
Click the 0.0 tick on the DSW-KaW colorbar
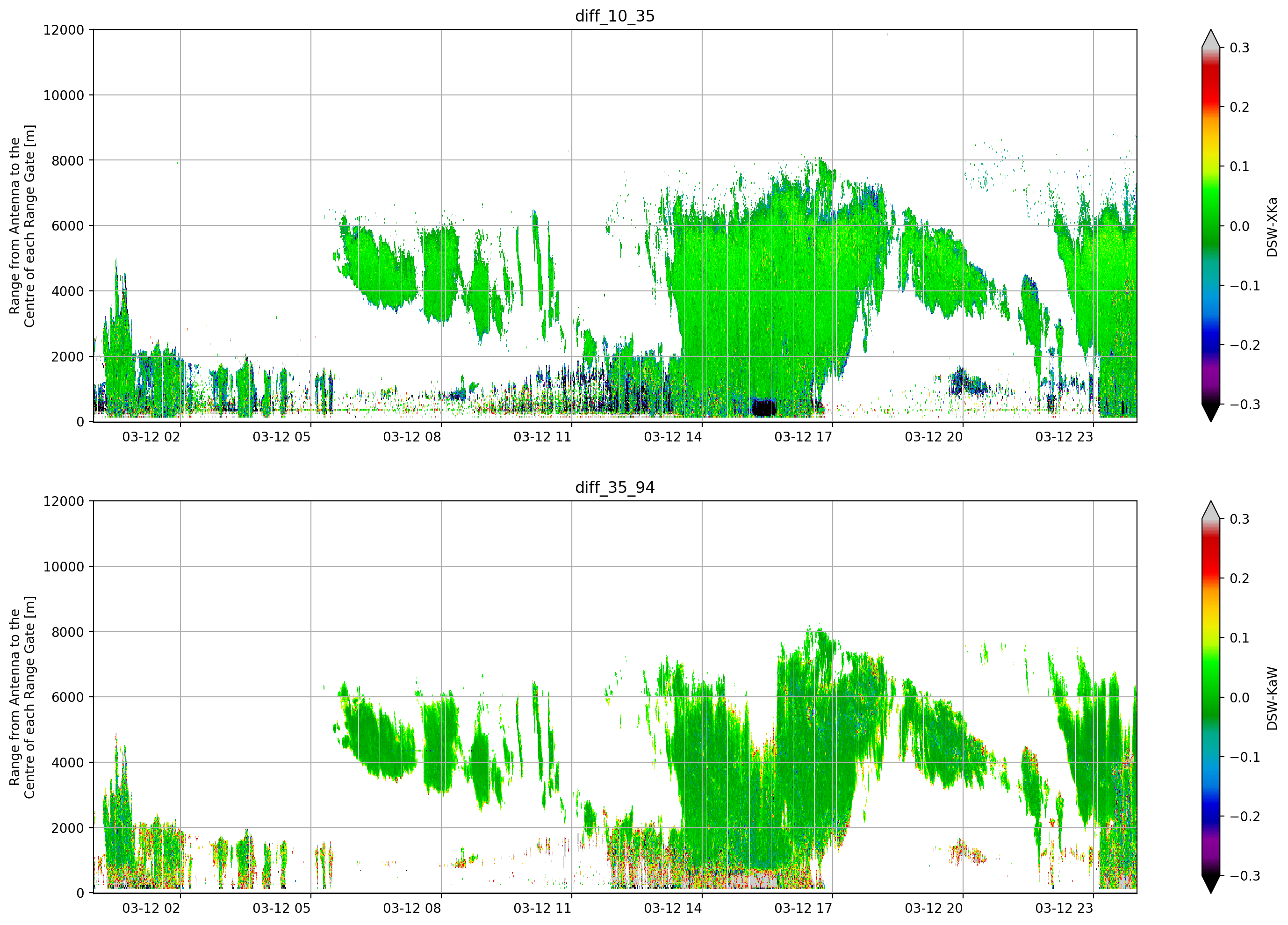1240,698
